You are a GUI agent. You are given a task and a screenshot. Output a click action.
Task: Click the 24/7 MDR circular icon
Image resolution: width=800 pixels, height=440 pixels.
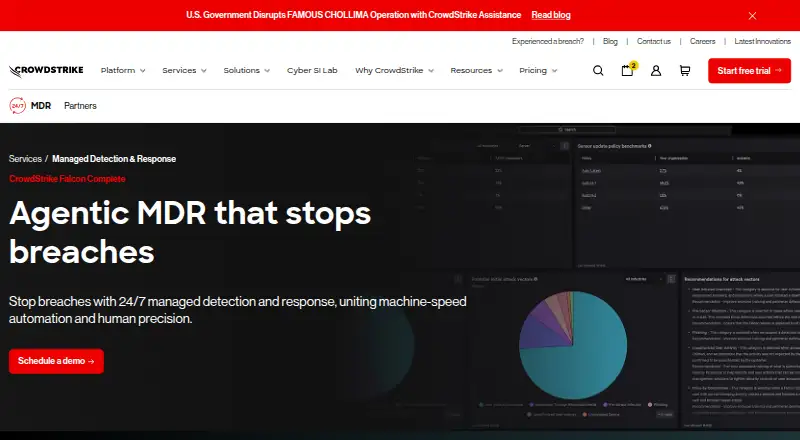tap(17, 106)
